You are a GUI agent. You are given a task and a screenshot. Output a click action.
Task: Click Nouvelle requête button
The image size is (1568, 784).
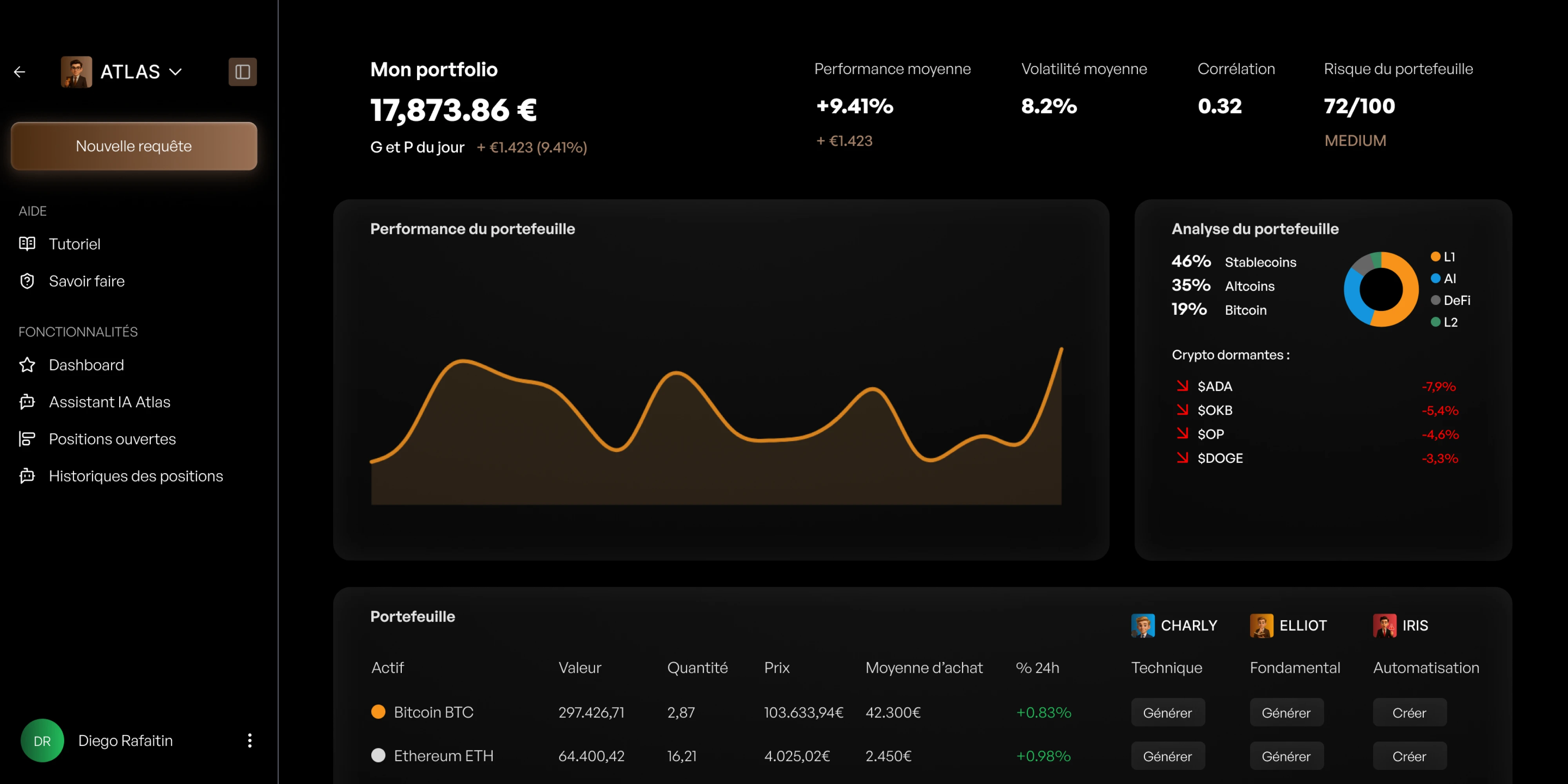134,146
